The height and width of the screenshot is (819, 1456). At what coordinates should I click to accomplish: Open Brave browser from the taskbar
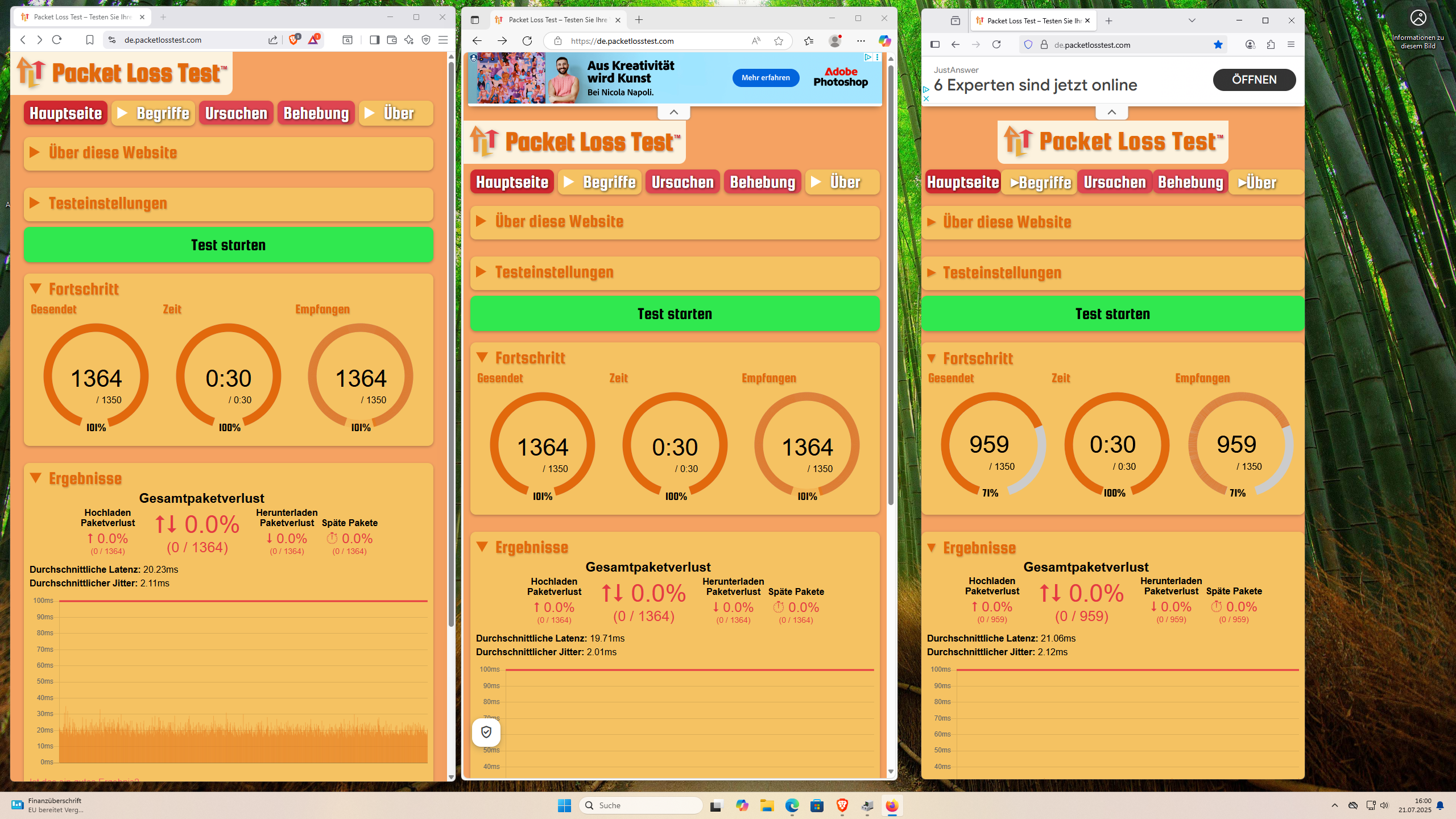click(x=842, y=805)
